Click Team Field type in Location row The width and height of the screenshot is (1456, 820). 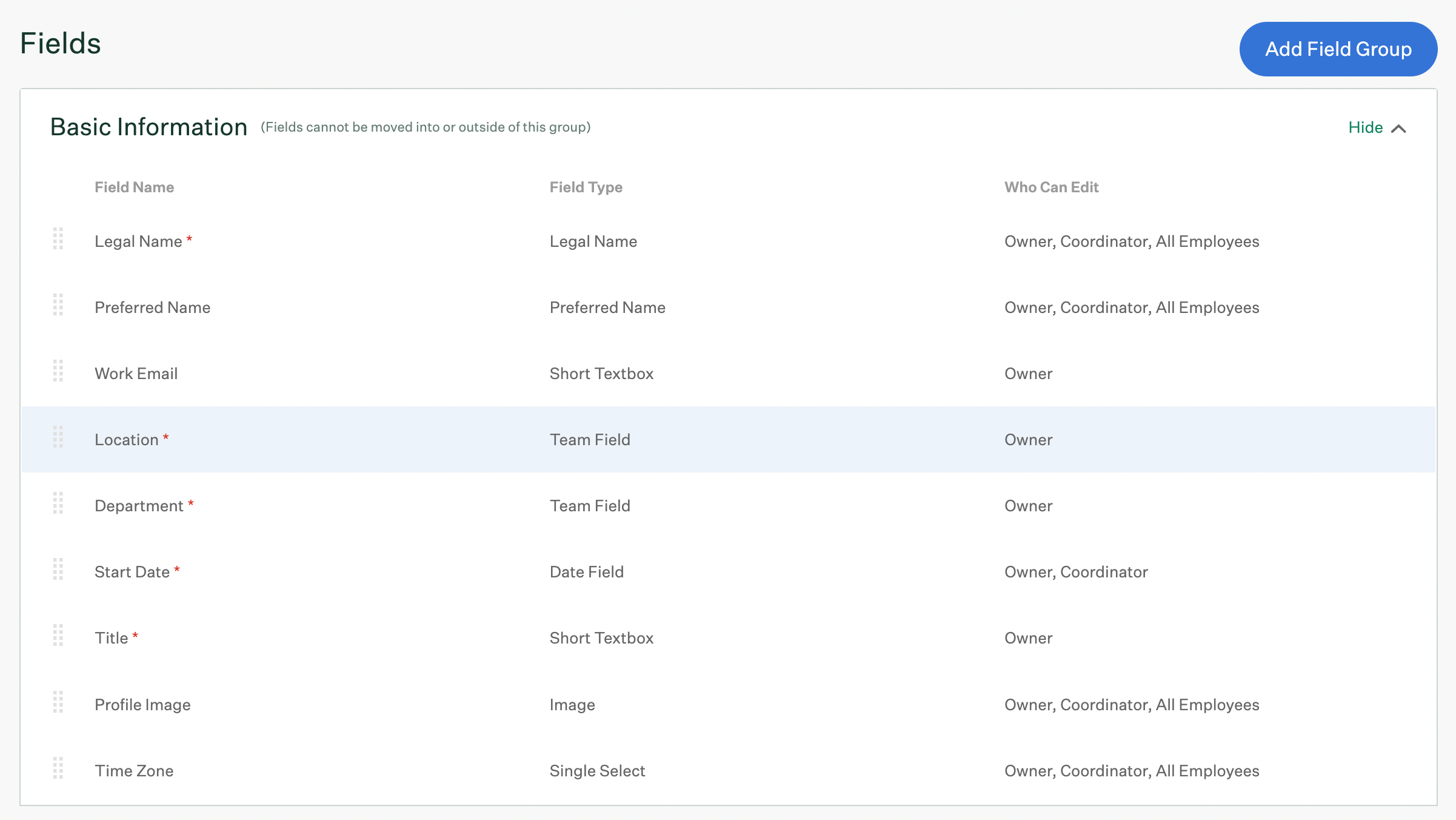tap(590, 440)
